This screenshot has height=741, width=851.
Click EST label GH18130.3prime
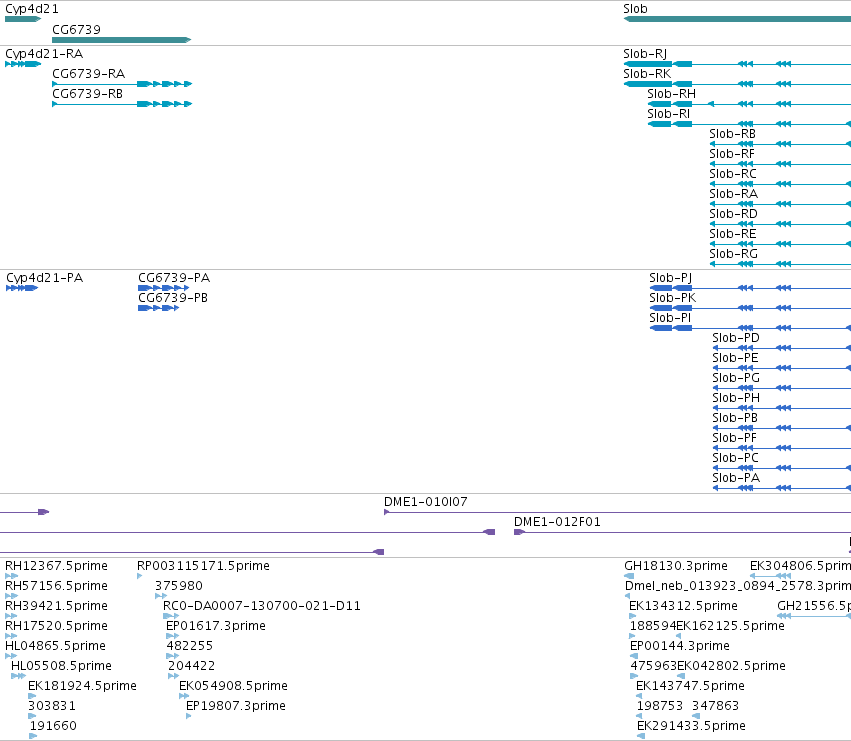click(676, 566)
